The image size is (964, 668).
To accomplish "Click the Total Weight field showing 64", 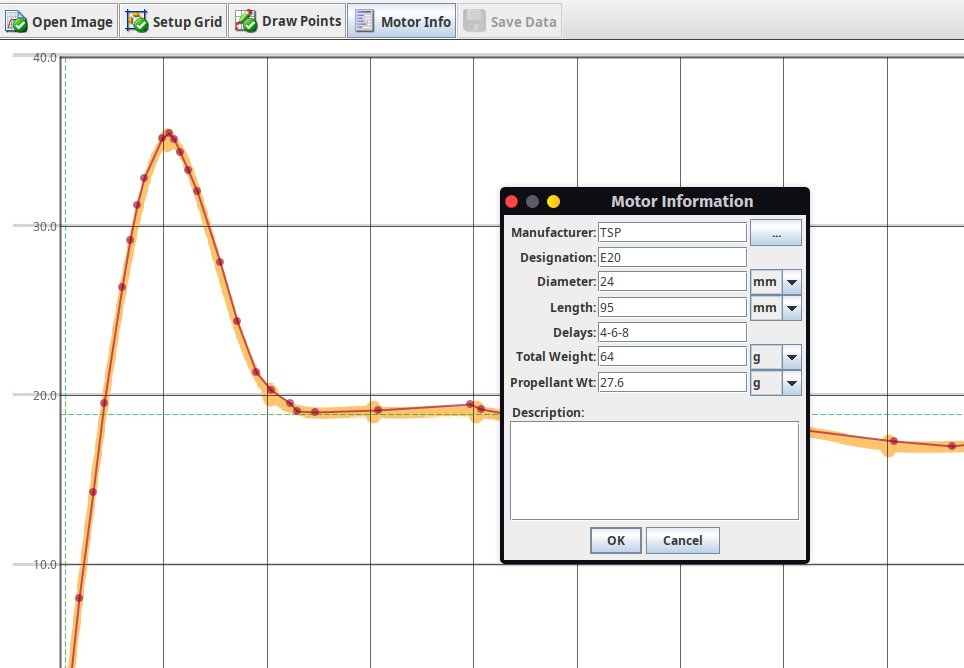I will [x=672, y=356].
